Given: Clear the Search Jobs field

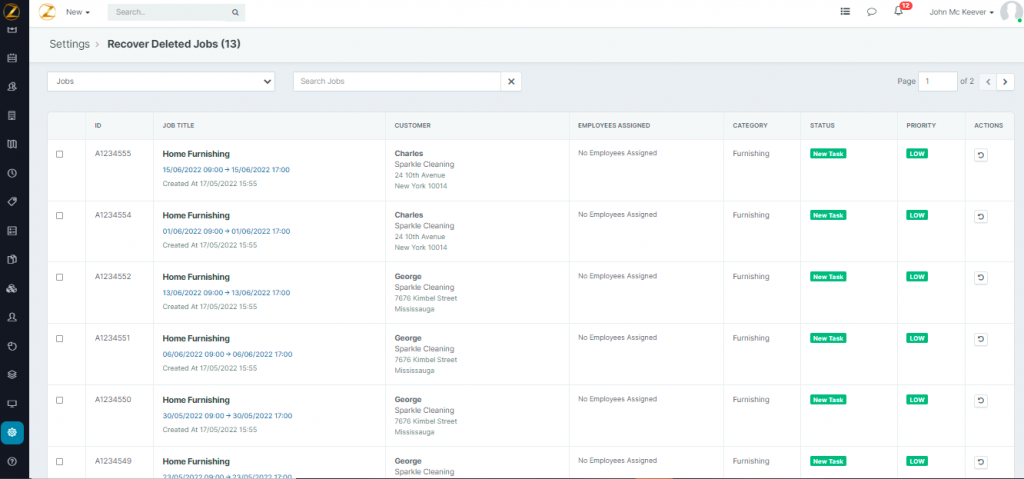Looking at the screenshot, I should click(x=511, y=81).
